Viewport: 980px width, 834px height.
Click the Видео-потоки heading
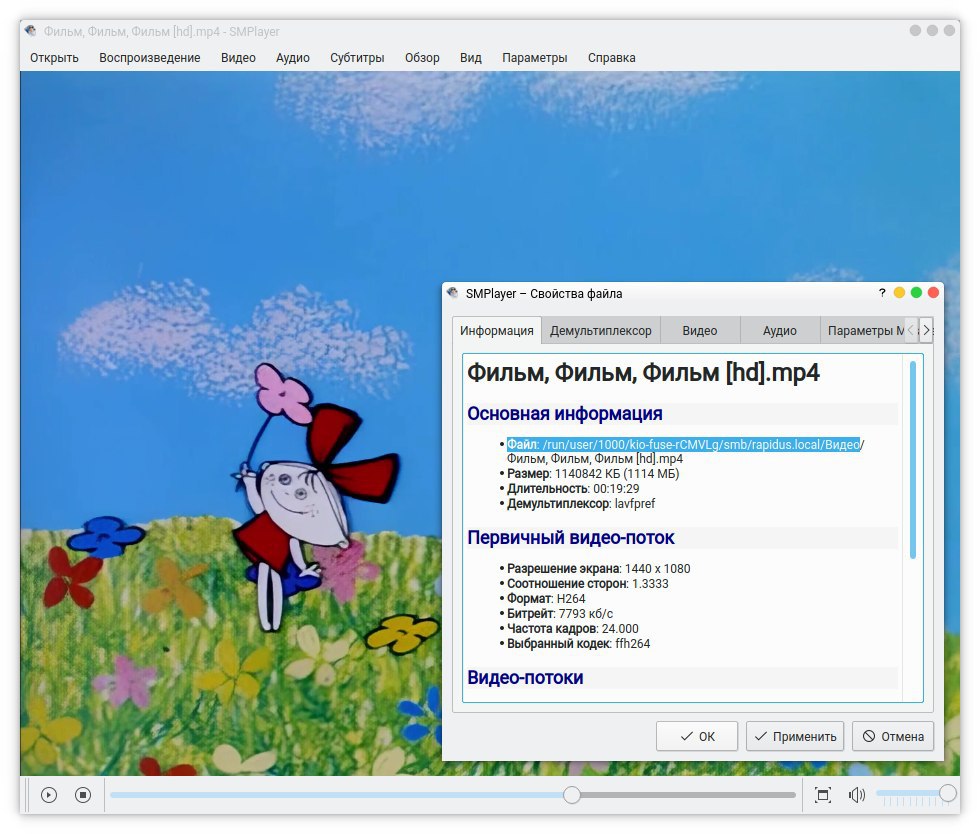525,677
